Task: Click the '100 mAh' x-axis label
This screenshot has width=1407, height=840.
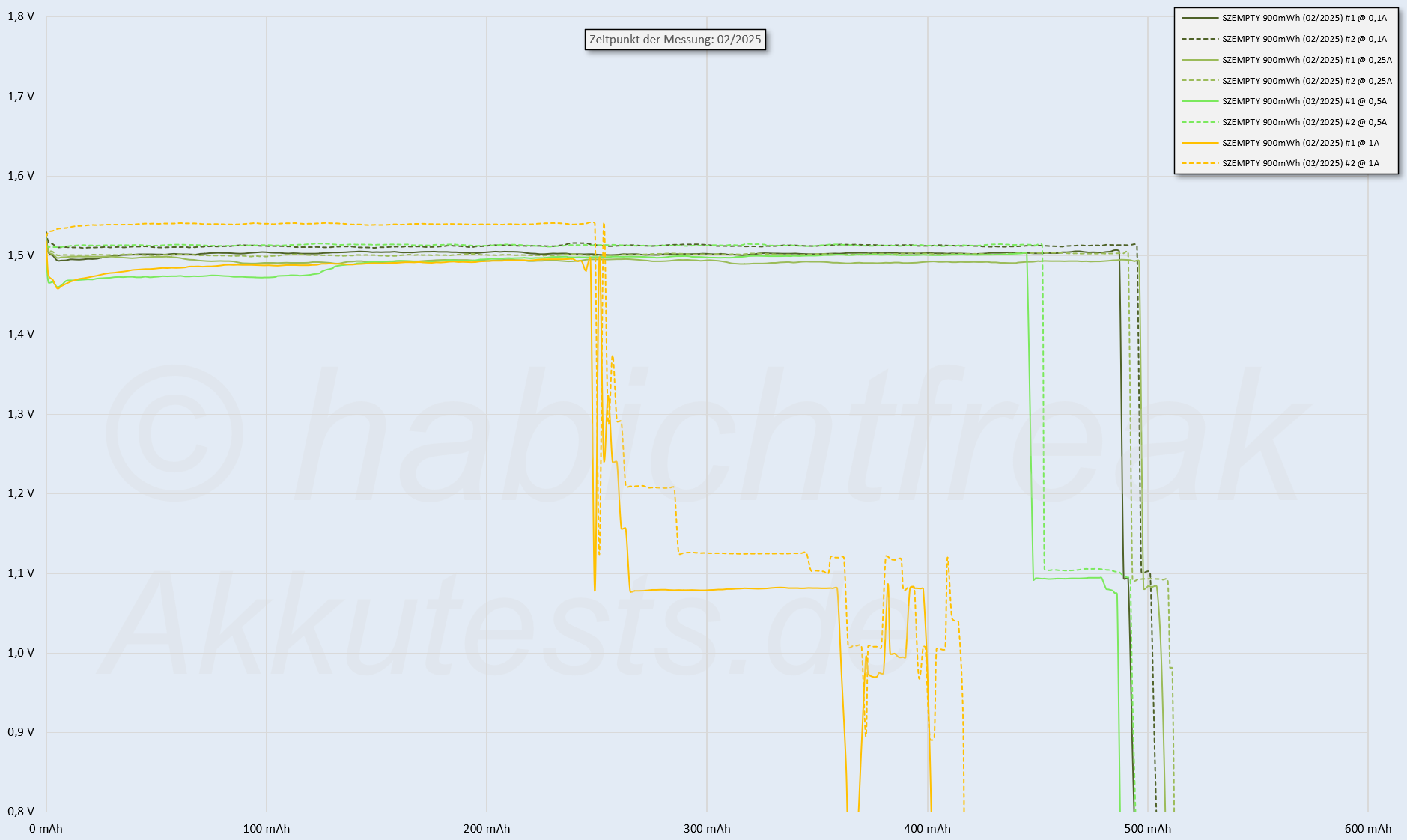Action: point(267,829)
